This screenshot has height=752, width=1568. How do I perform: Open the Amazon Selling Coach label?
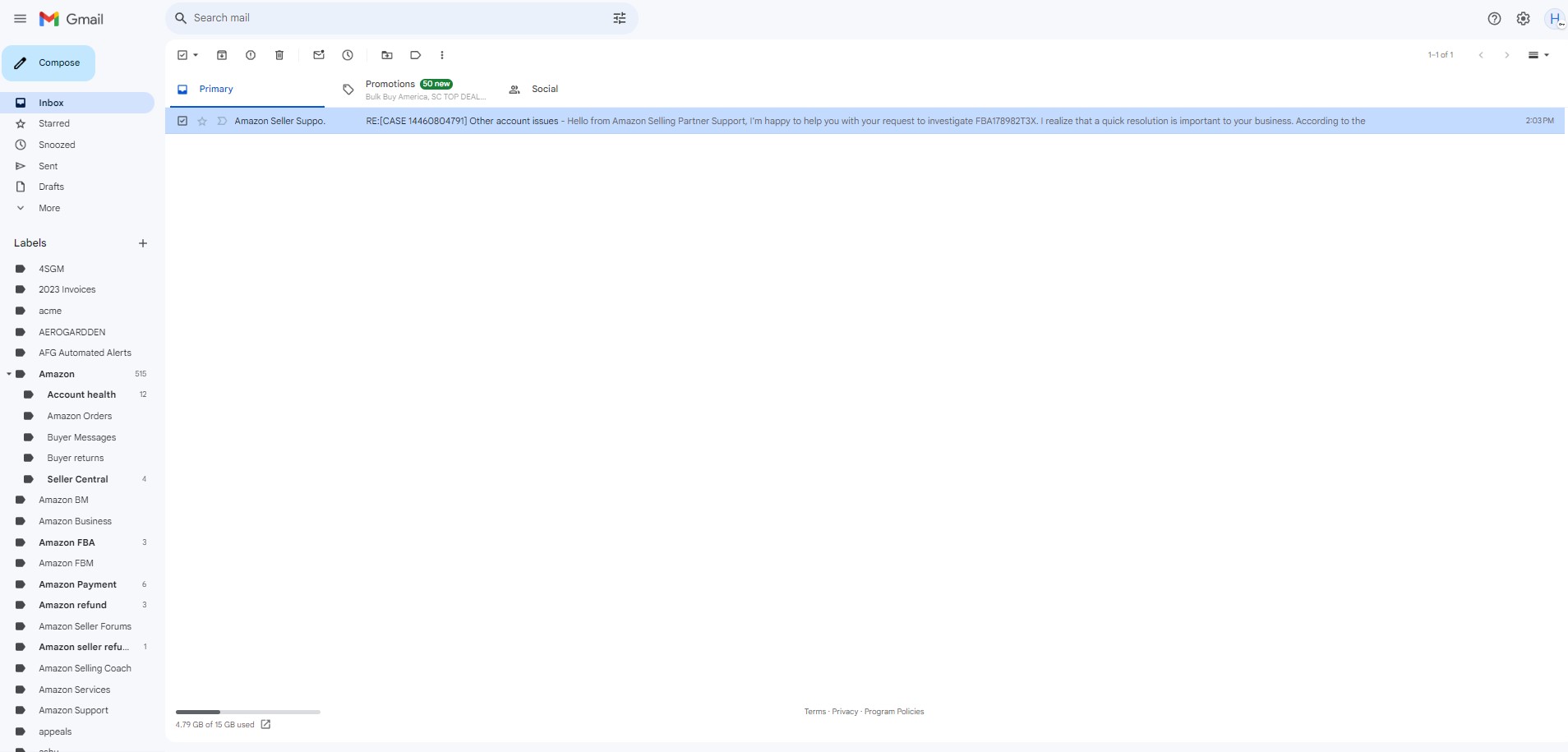pos(85,668)
